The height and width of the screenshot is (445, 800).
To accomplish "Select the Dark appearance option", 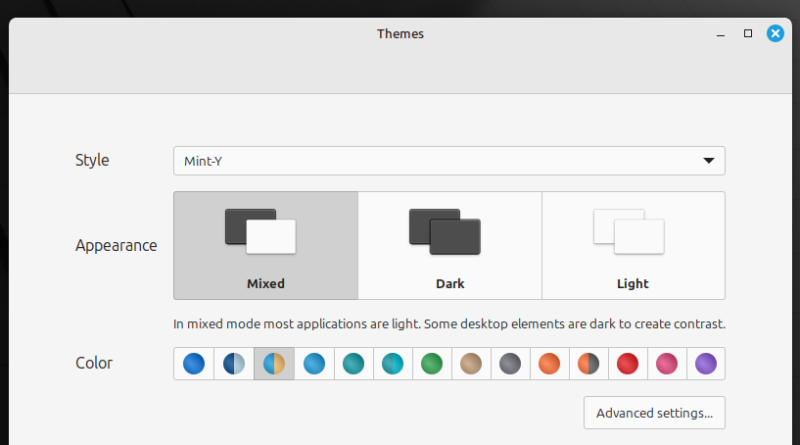I will [x=450, y=245].
